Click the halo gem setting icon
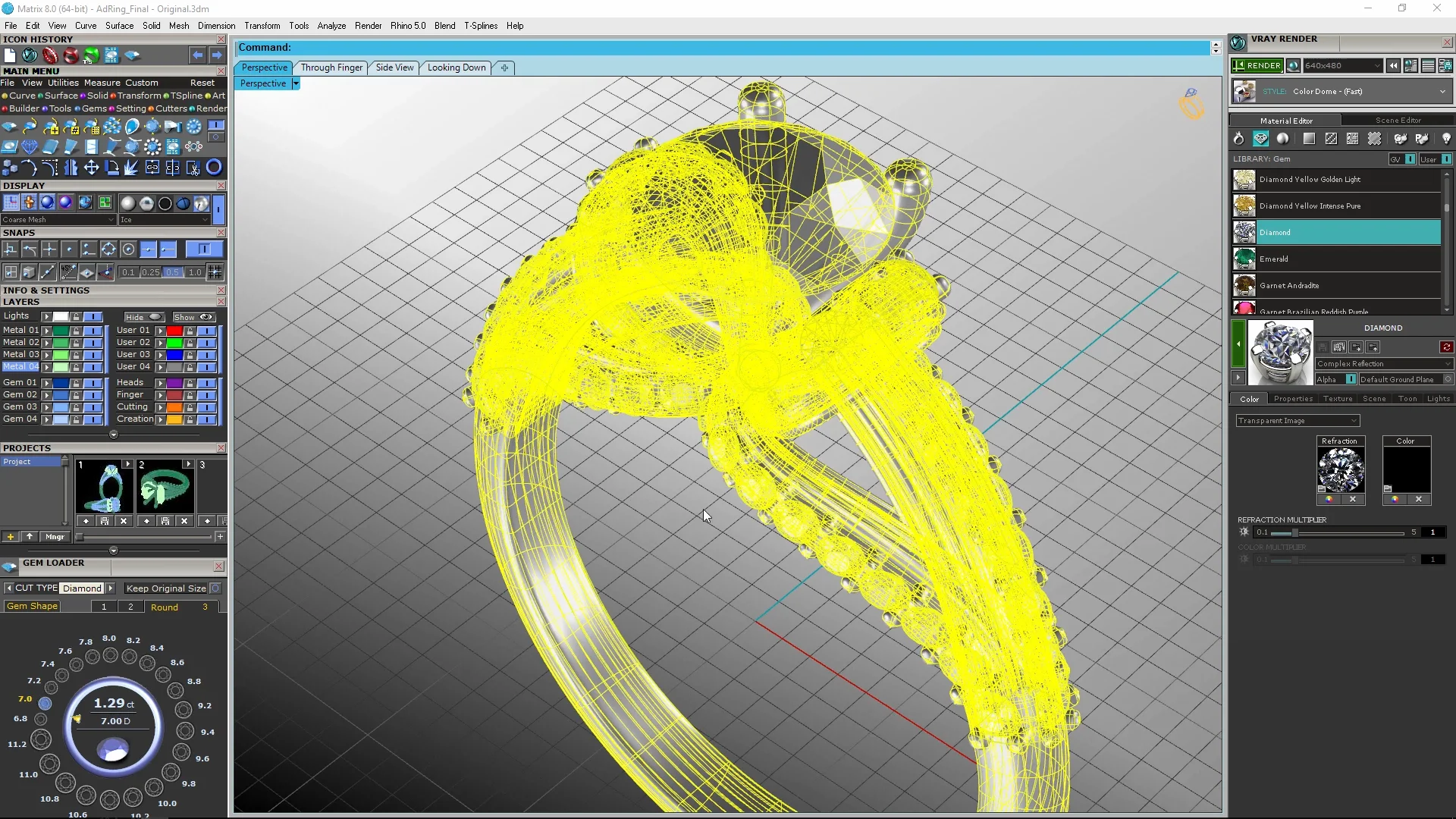Screen dimensions: 1456x819 (x=152, y=146)
